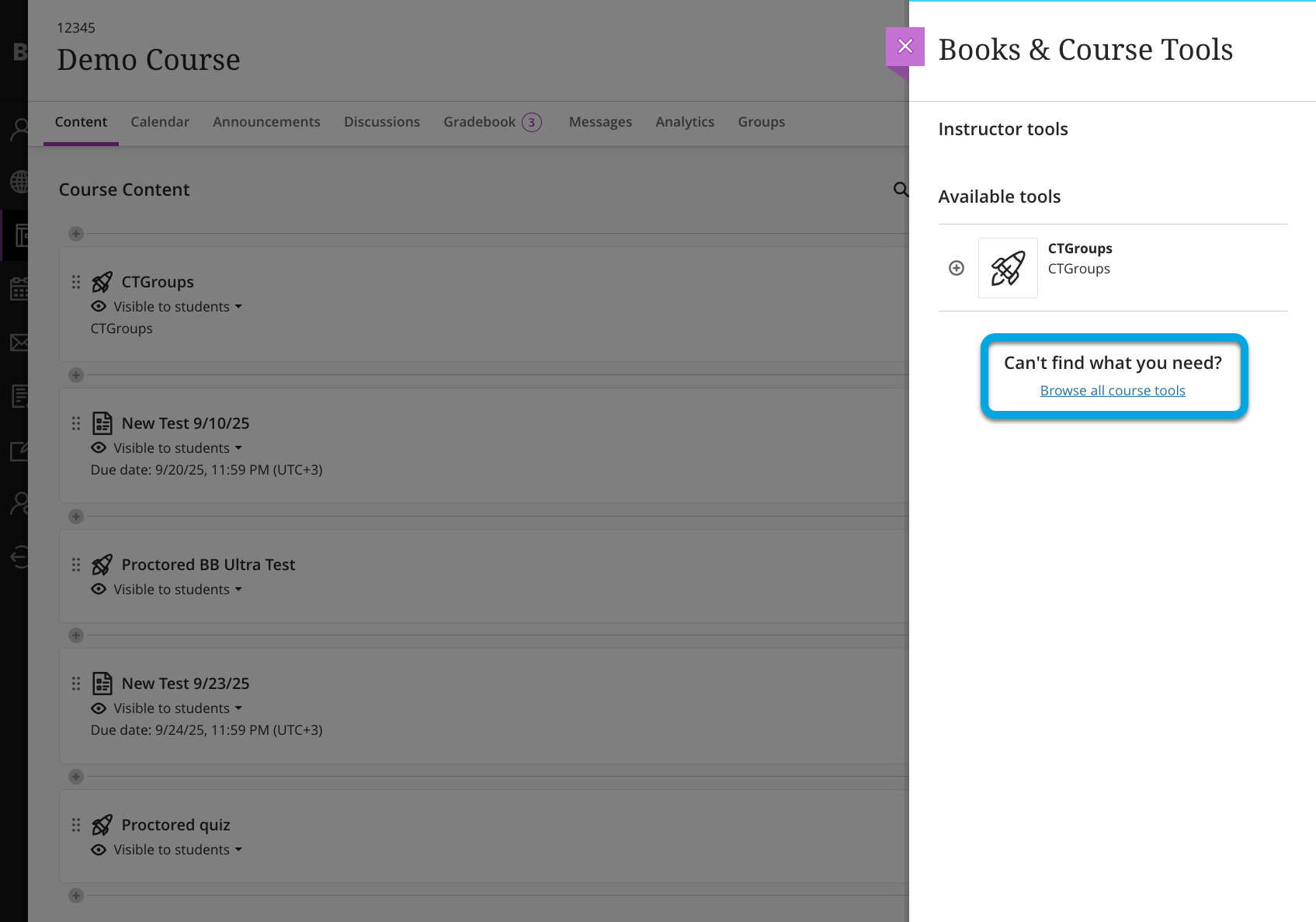This screenshot has width=1316, height=922.
Task: Open Browse all course tools link
Action: (x=1112, y=391)
